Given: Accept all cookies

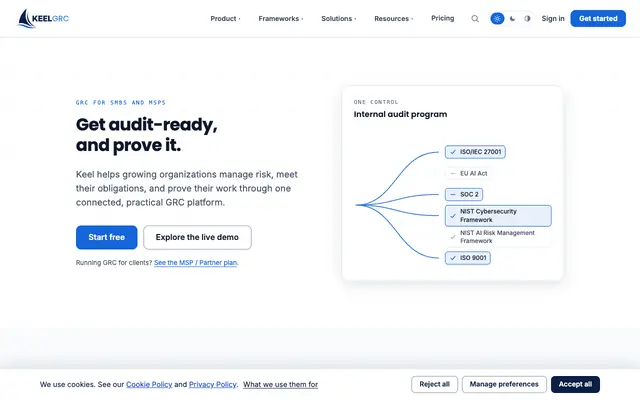Looking at the screenshot, I should 575,384.
